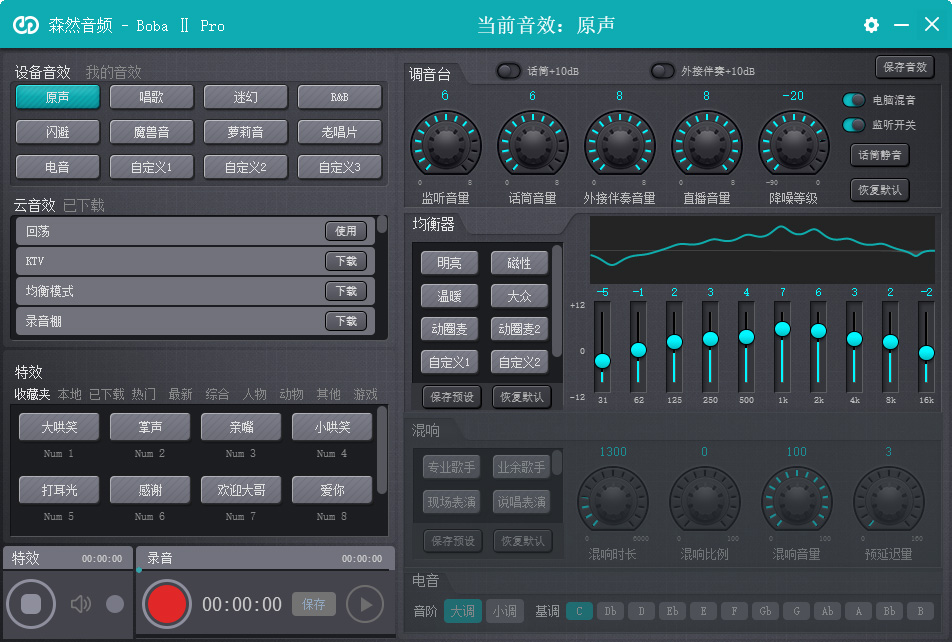Select the 小调 scale option

point(503,611)
